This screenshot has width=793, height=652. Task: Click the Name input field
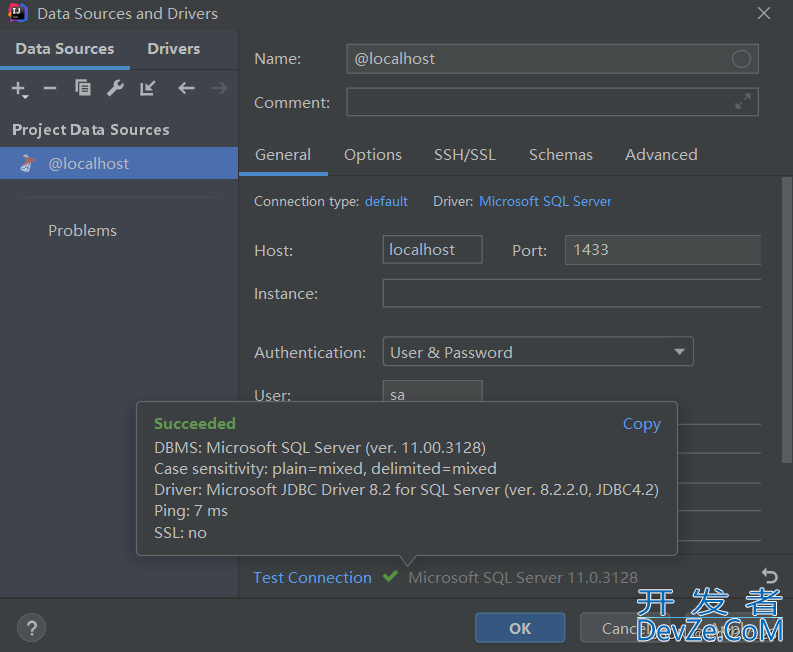[552, 59]
